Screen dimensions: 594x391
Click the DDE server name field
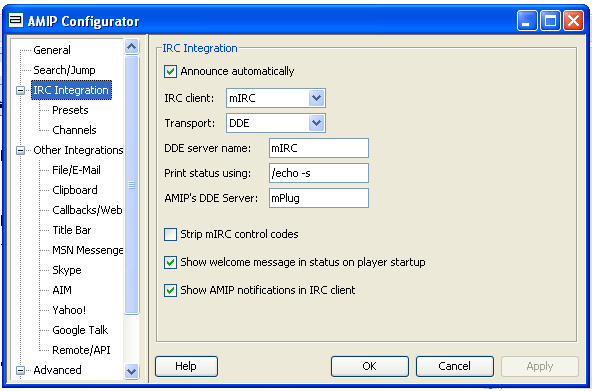click(x=319, y=148)
